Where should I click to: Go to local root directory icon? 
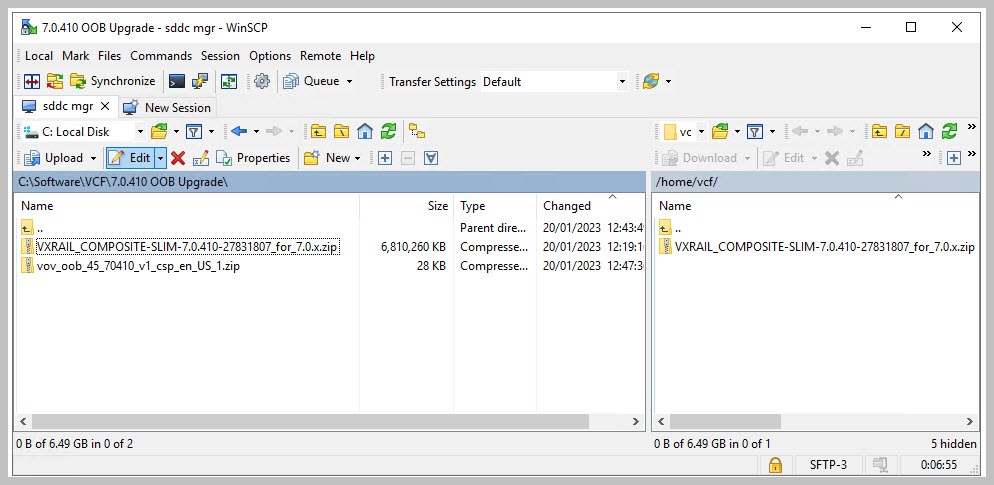click(342, 132)
